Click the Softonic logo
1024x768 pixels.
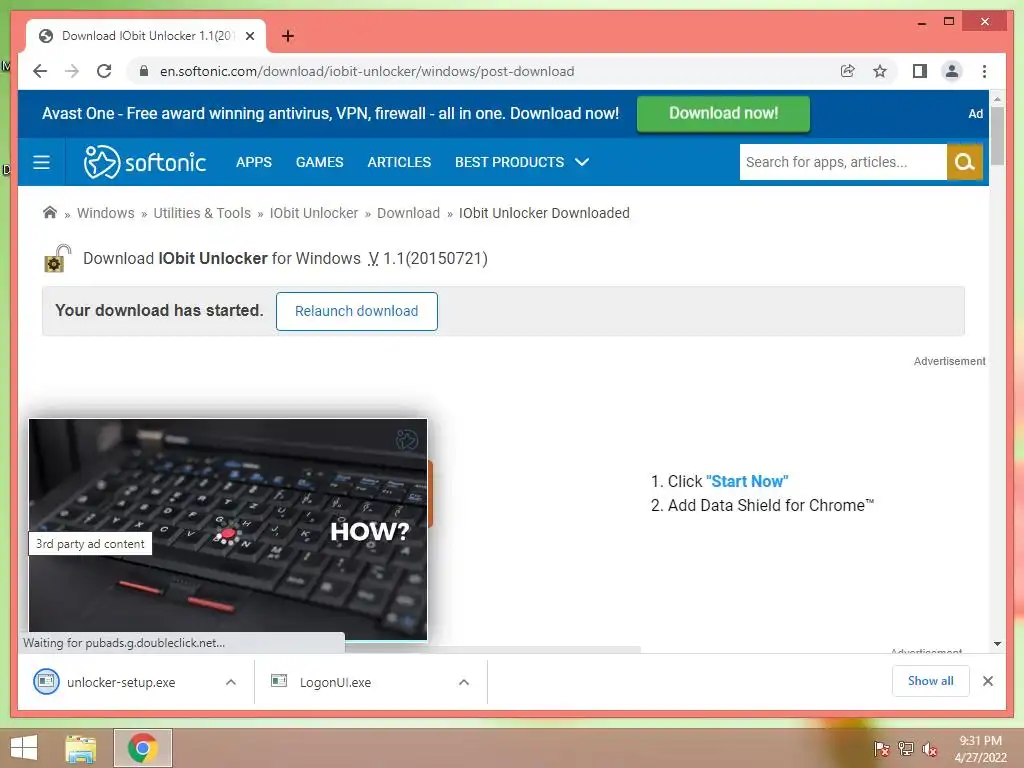(145, 162)
